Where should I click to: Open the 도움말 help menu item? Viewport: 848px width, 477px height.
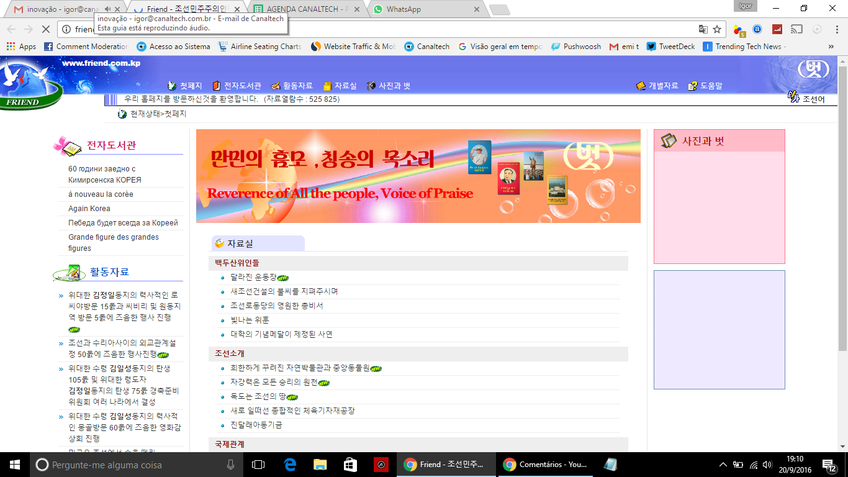tap(705, 85)
